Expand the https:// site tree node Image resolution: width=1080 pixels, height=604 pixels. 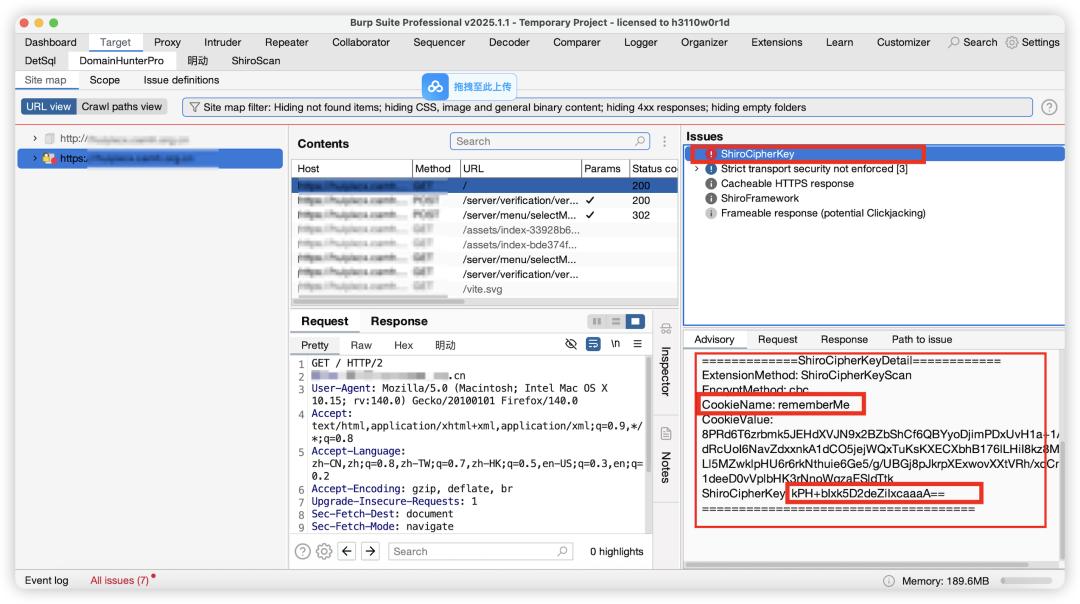click(x=35, y=158)
